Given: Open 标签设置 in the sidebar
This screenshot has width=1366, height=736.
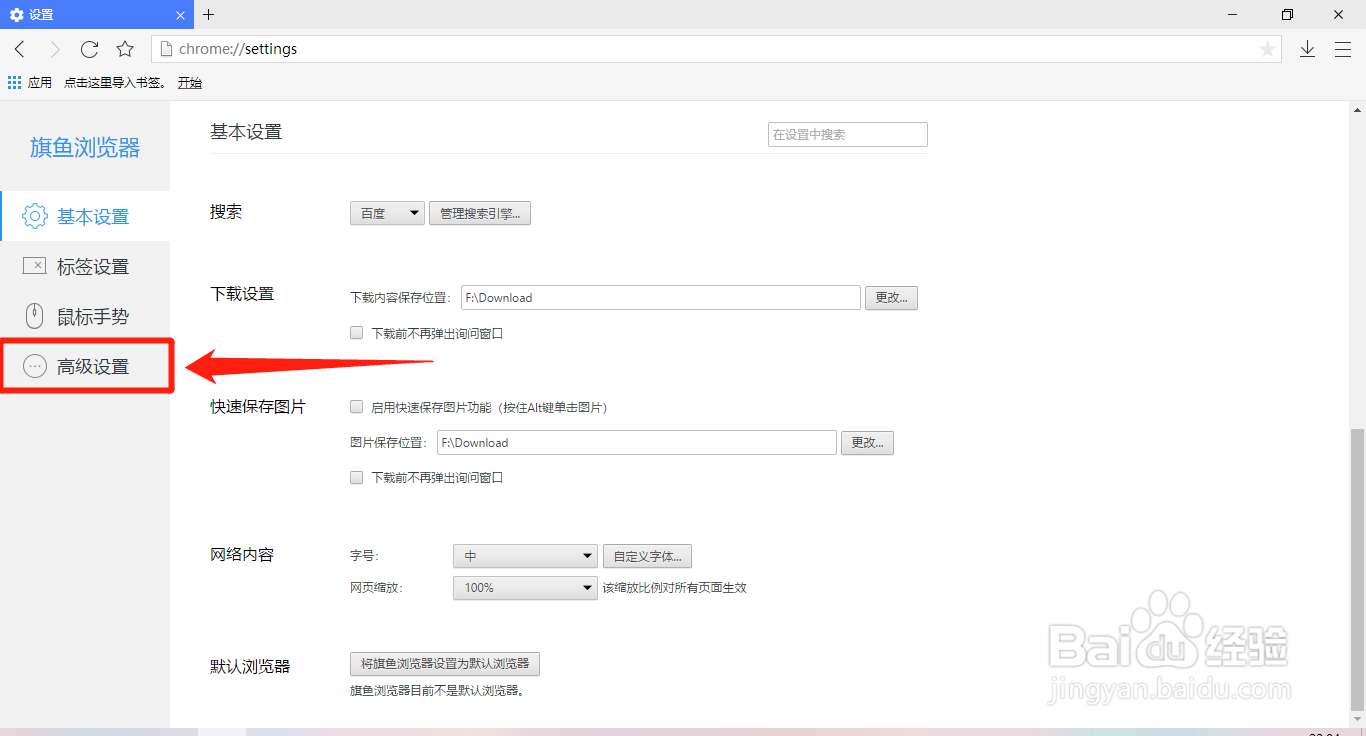Looking at the screenshot, I should [x=86, y=266].
